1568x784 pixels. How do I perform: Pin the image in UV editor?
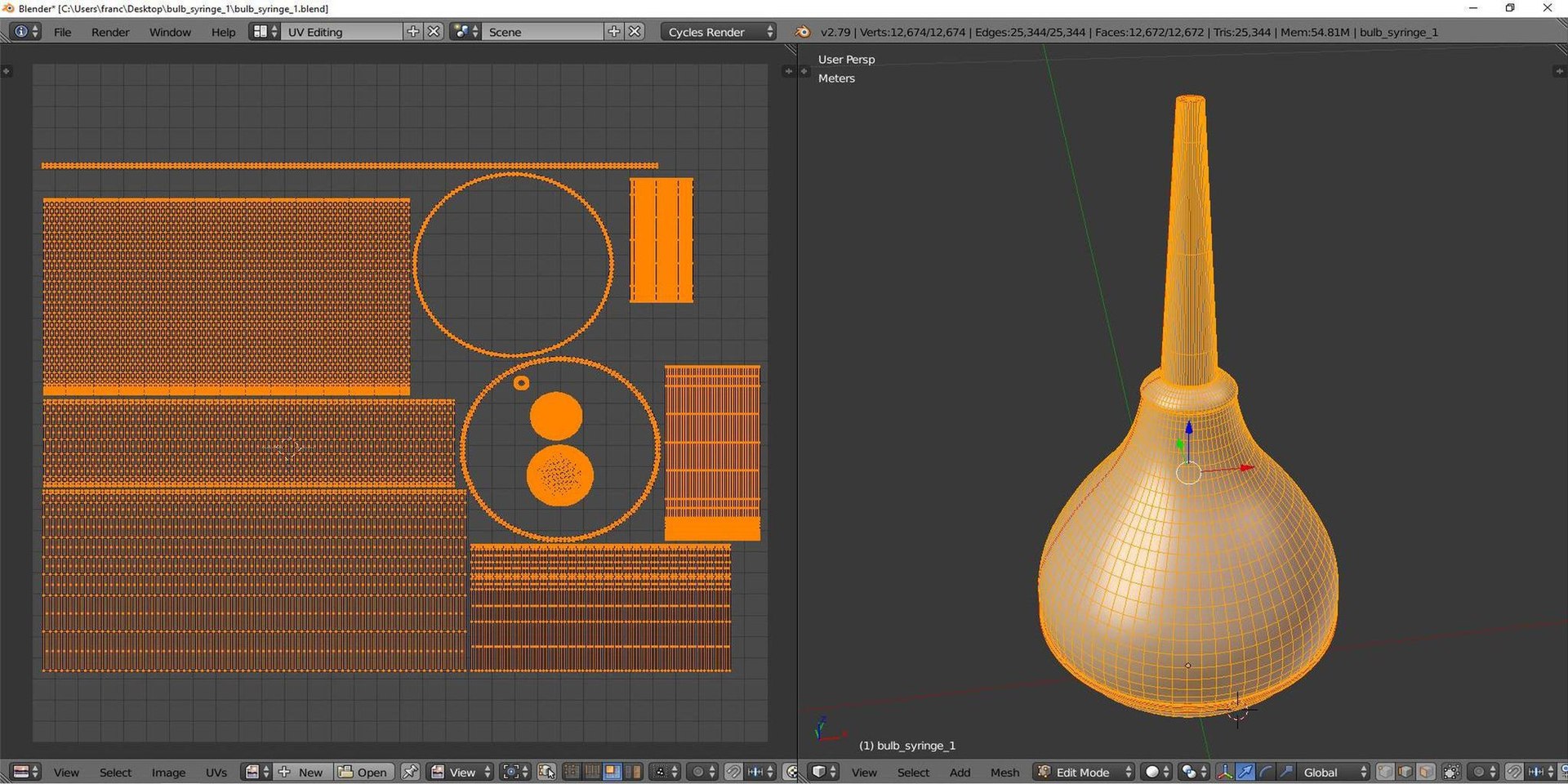point(410,772)
